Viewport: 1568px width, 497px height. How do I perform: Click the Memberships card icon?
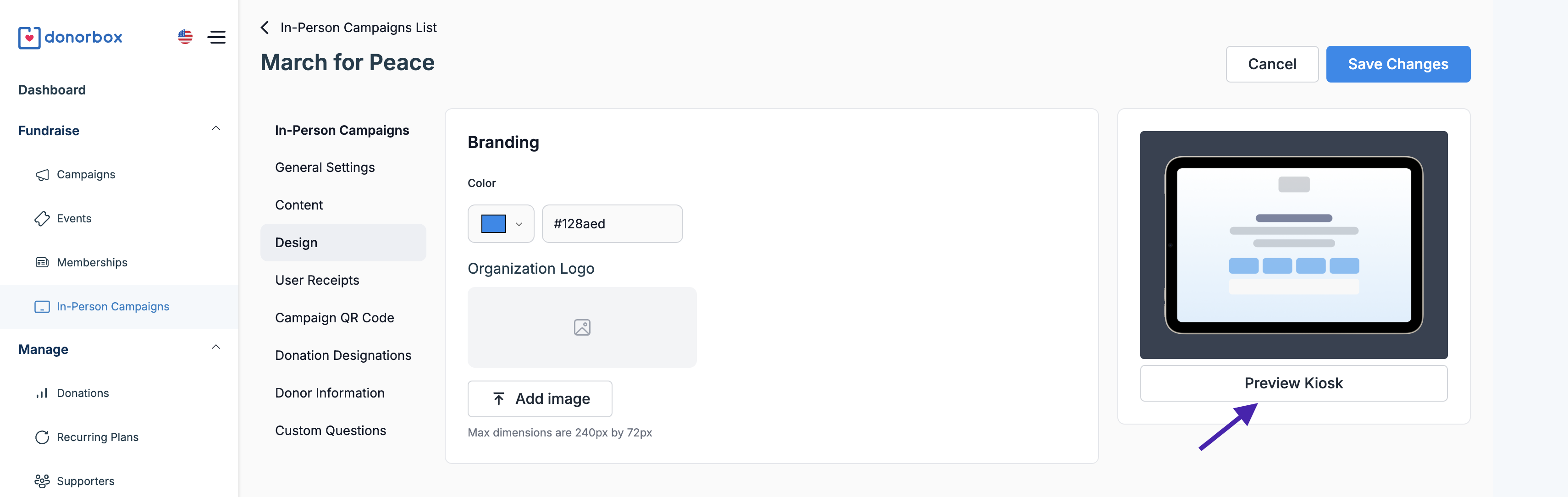tap(42, 263)
